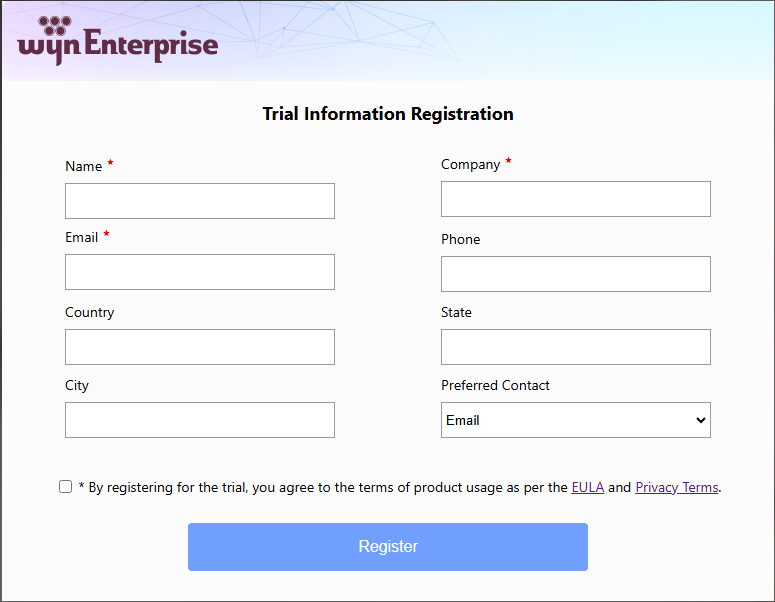Image resolution: width=775 pixels, height=602 pixels.
Task: Click the Name field label
Action: 84,166
